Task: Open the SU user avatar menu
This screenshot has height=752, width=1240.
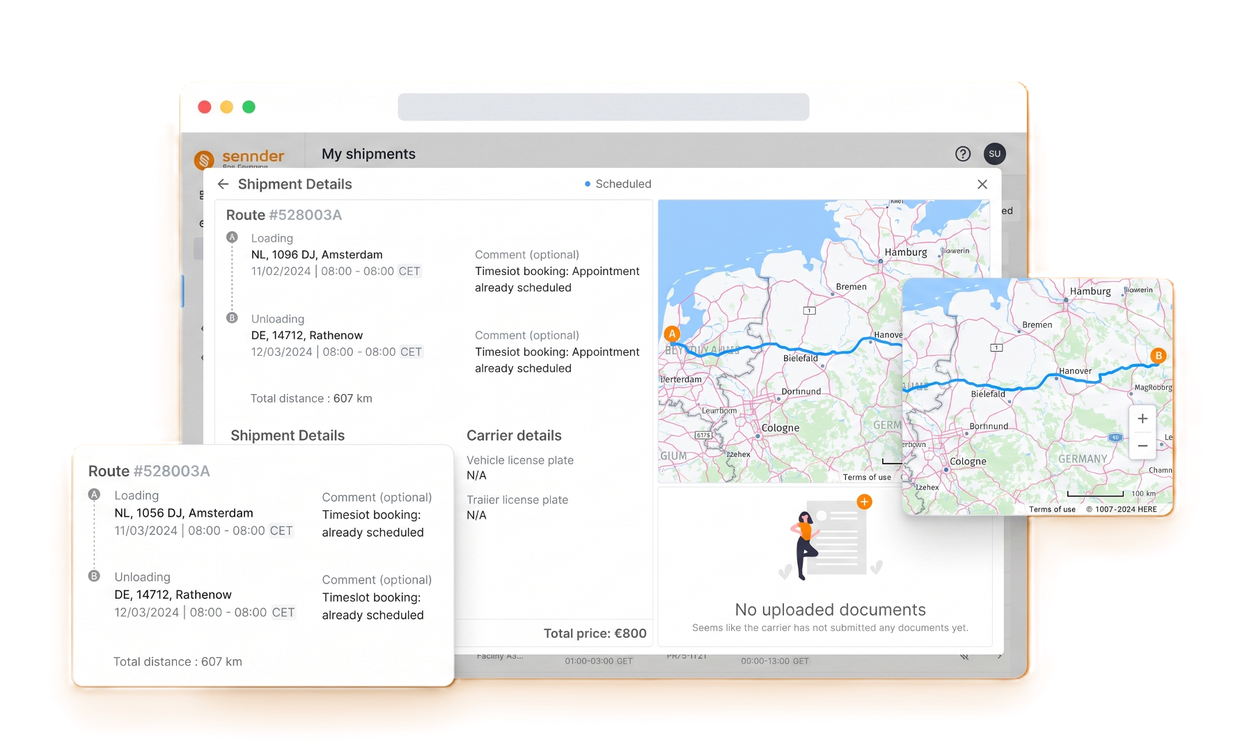Action: [994, 154]
